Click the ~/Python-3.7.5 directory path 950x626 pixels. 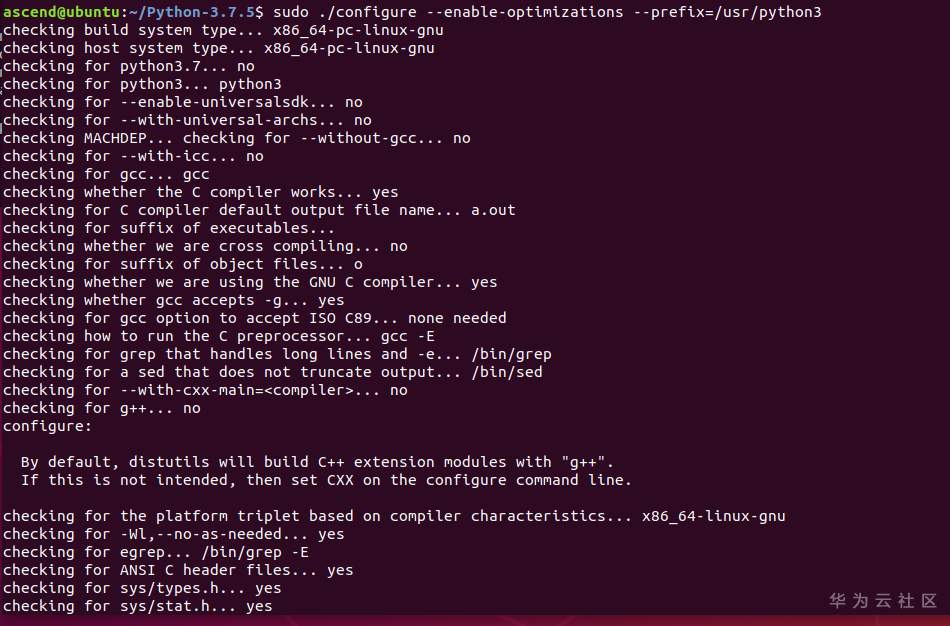pyautogui.click(x=190, y=12)
